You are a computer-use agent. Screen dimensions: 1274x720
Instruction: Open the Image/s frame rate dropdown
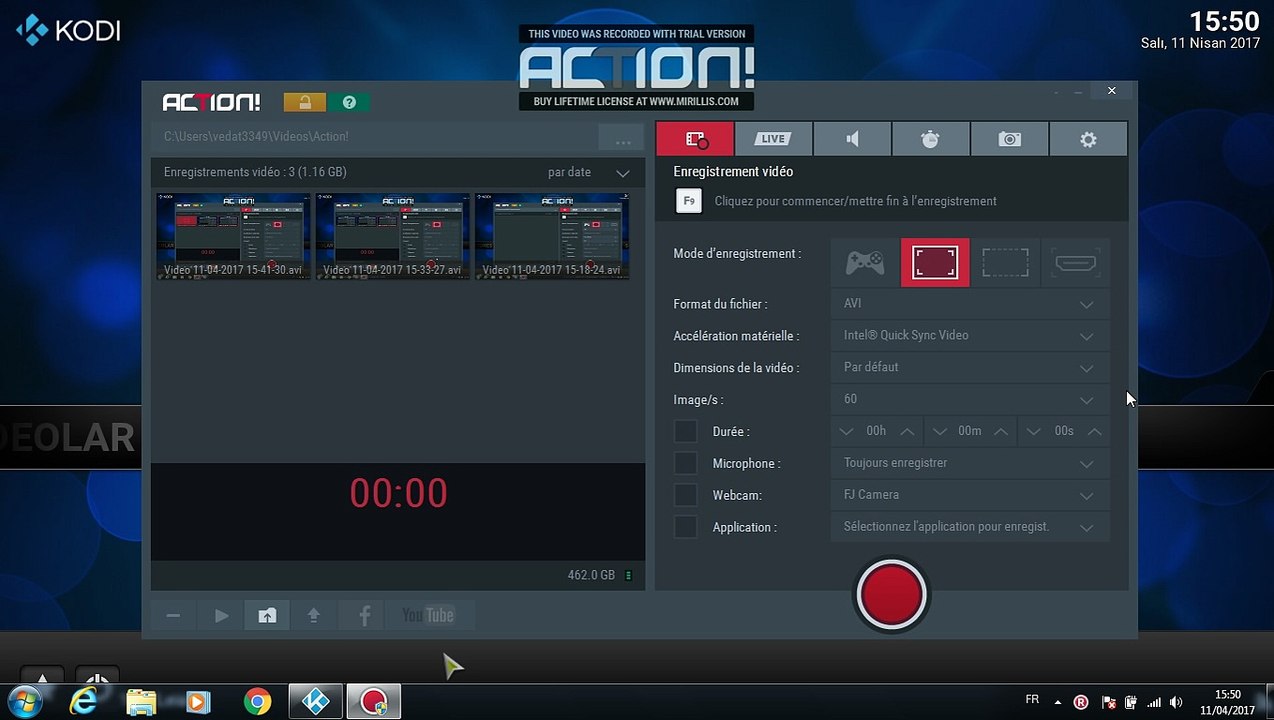(970, 400)
